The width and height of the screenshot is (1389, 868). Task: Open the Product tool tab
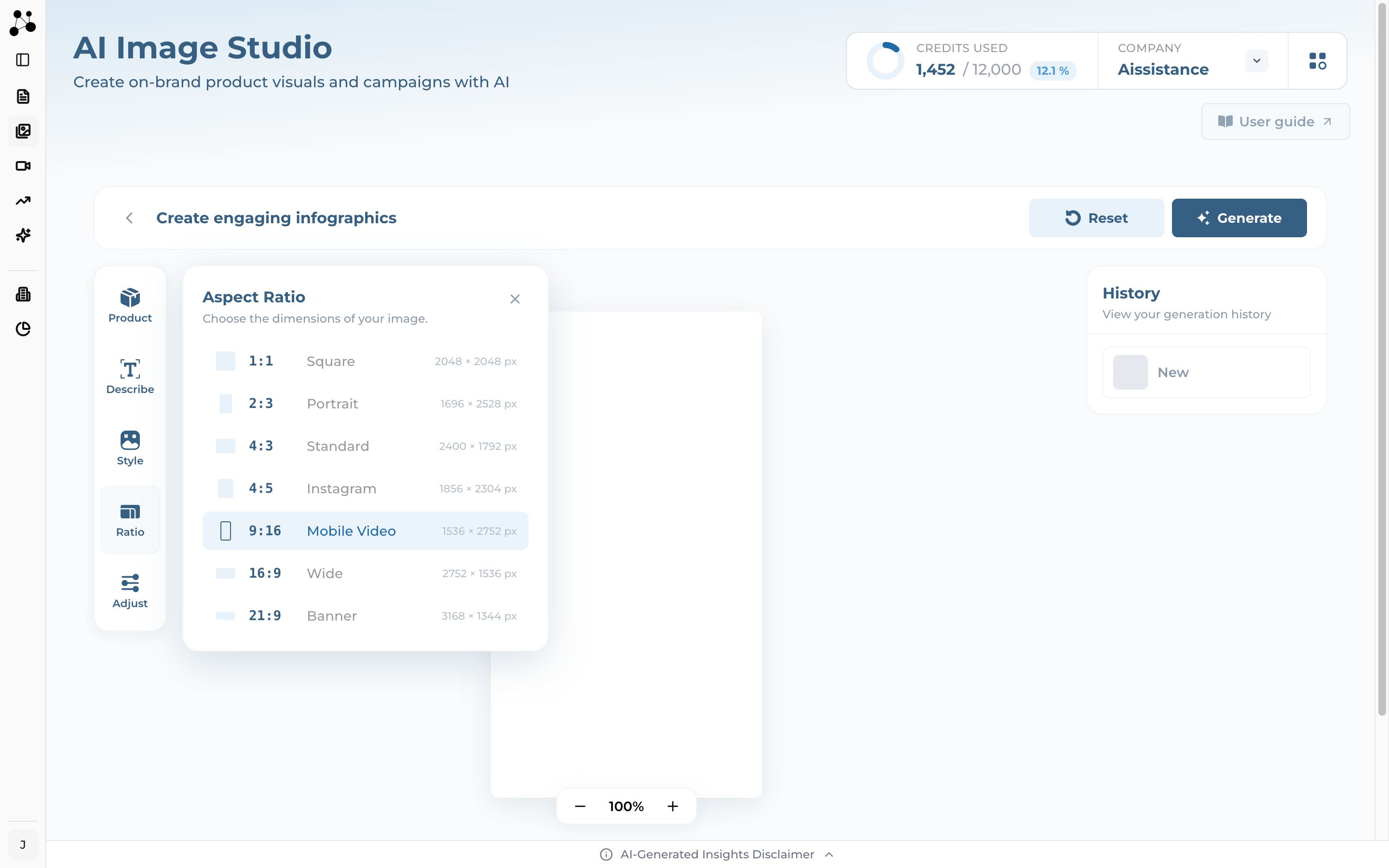coord(130,306)
